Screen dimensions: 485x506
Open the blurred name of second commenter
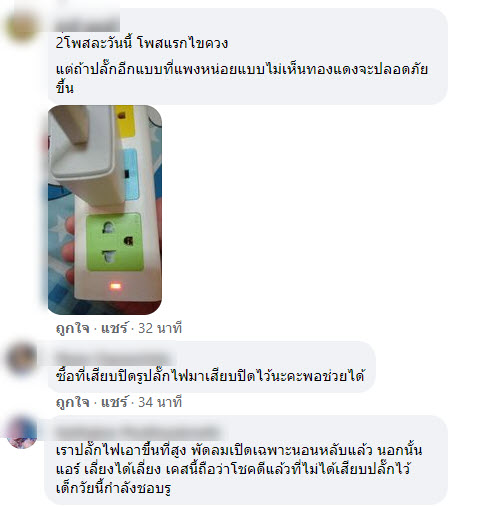[113, 358]
